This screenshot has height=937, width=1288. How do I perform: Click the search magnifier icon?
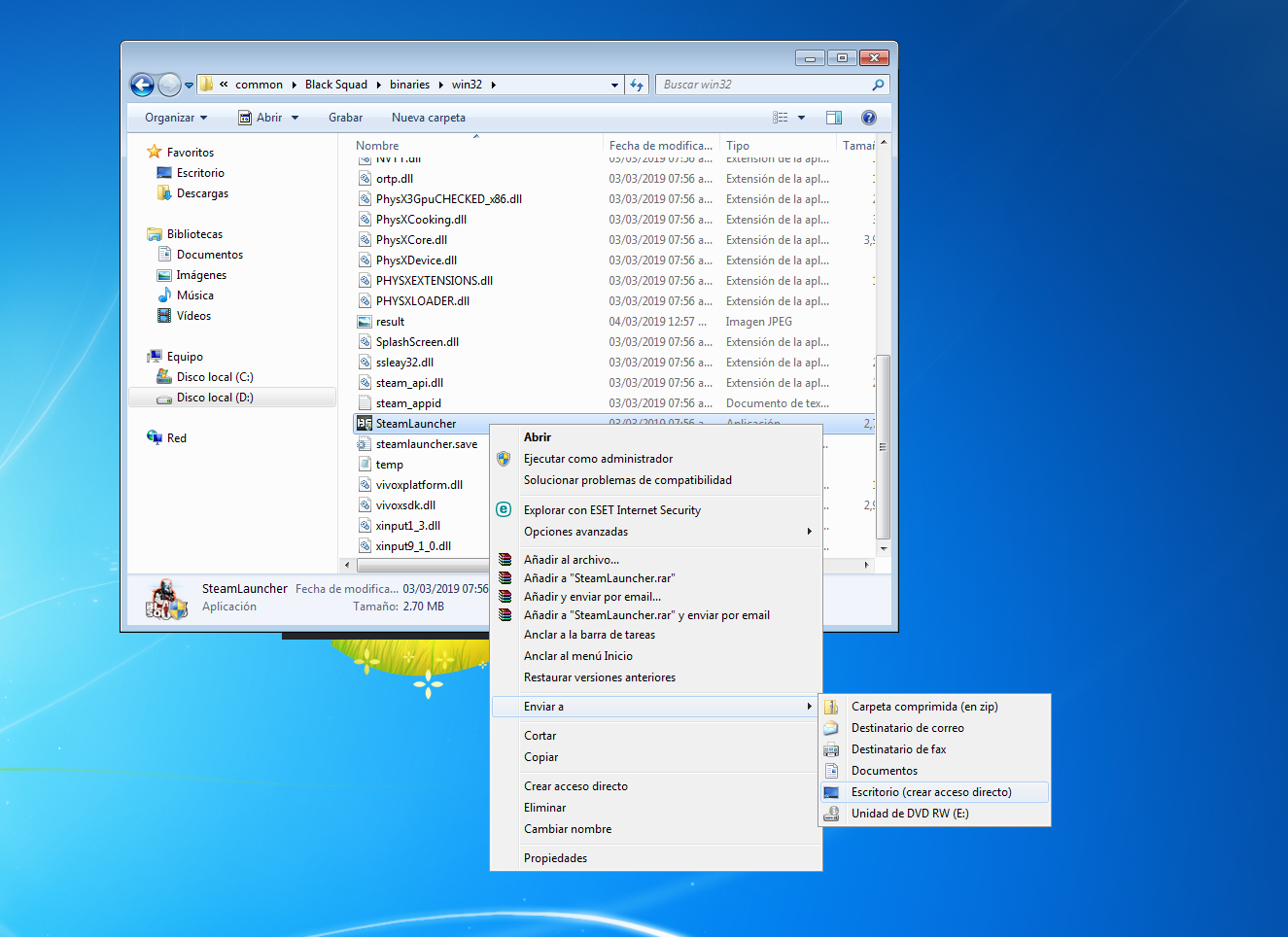878,85
